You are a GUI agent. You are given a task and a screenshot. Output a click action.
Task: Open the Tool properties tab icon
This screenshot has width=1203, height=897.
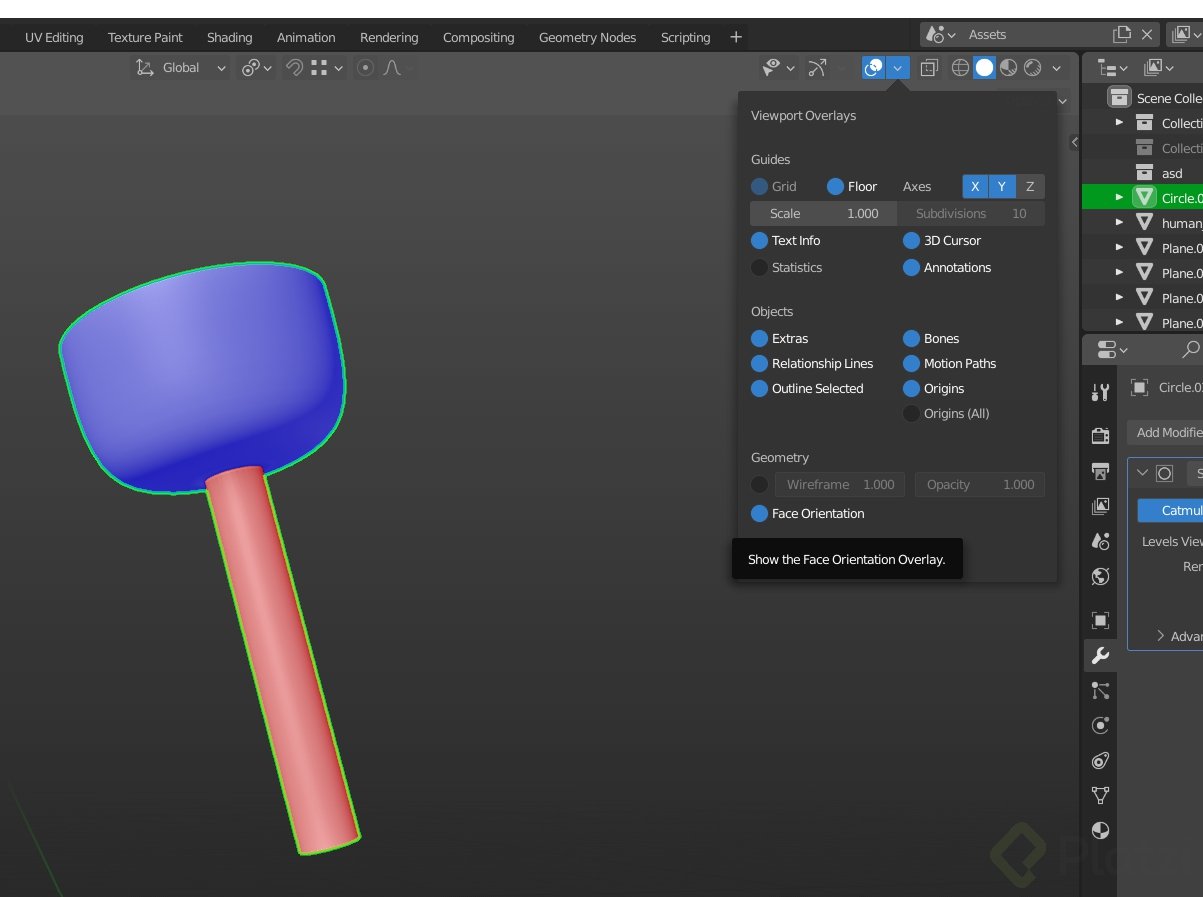1101,392
